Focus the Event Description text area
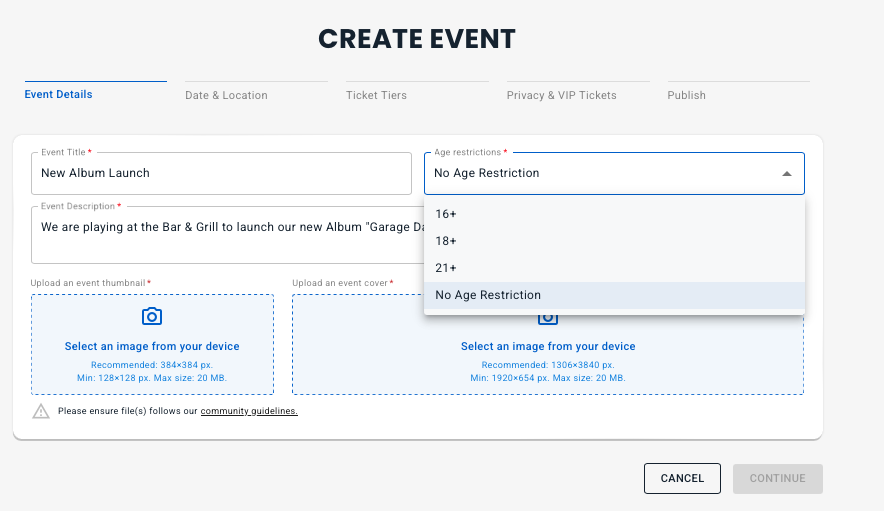 pos(228,235)
